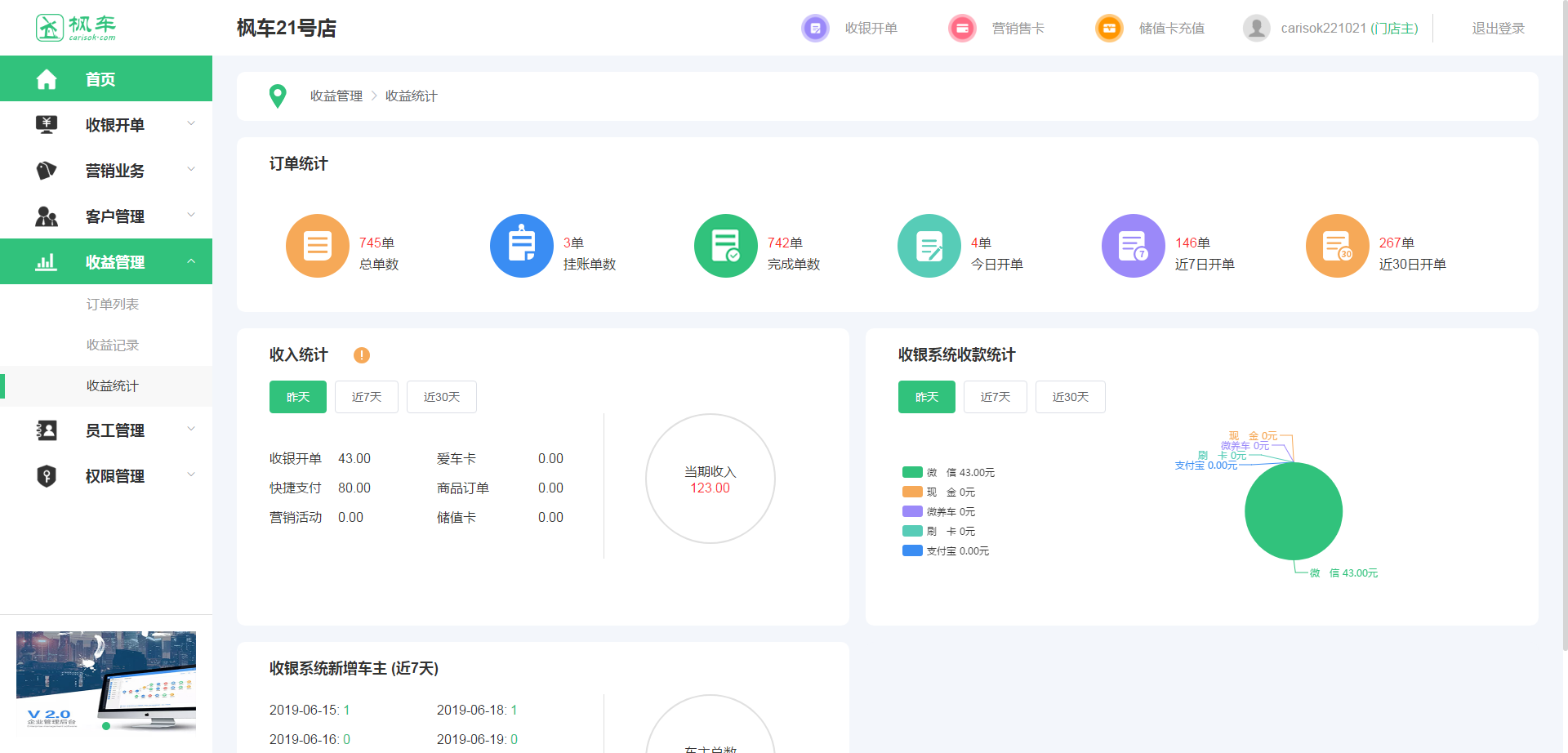This screenshot has height=753, width=1568.
Task: Select 近30天 tab in 收入统计
Action: pos(442,397)
